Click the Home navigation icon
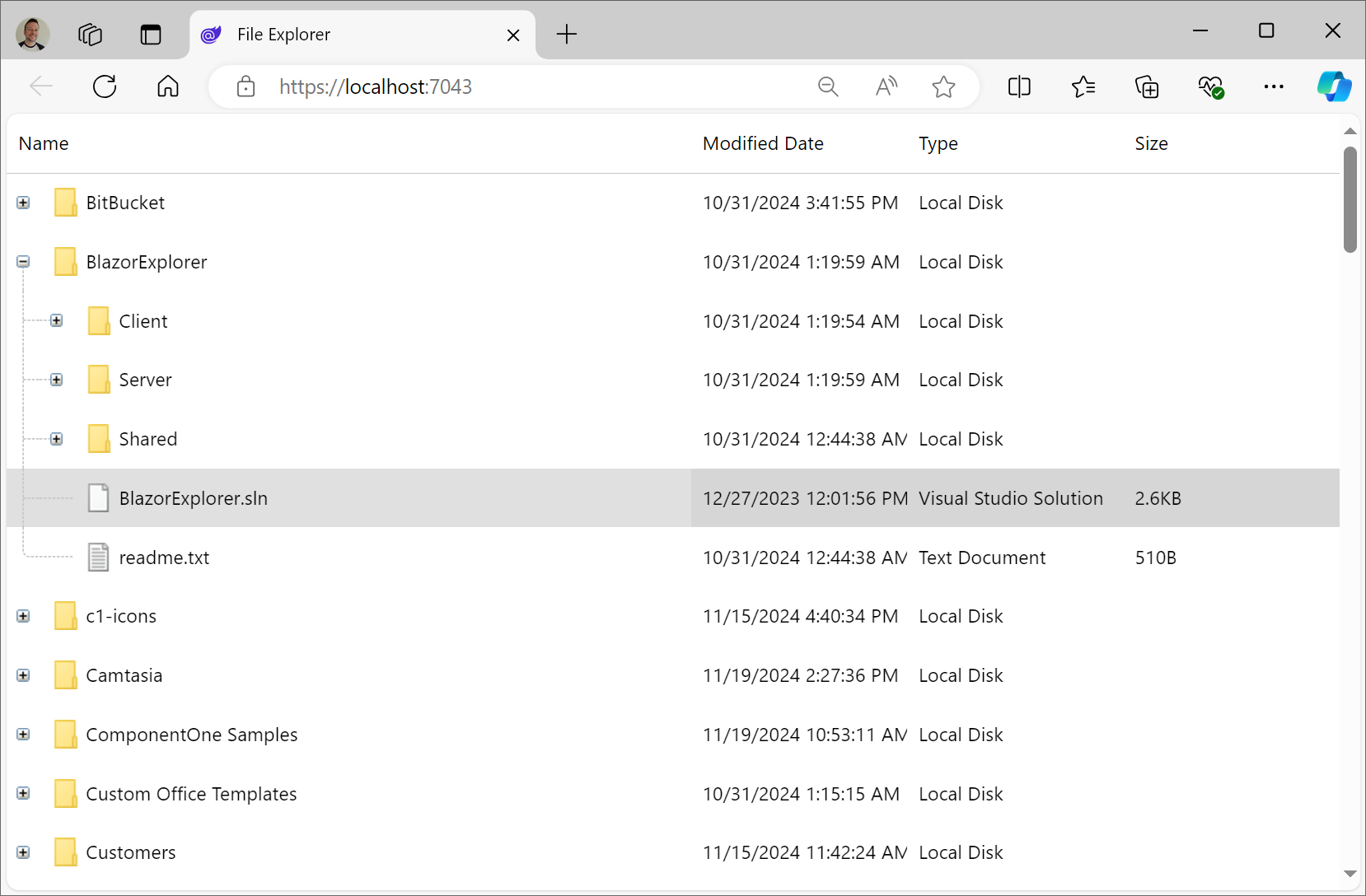Screen dimensions: 1366x896 click(x=167, y=86)
